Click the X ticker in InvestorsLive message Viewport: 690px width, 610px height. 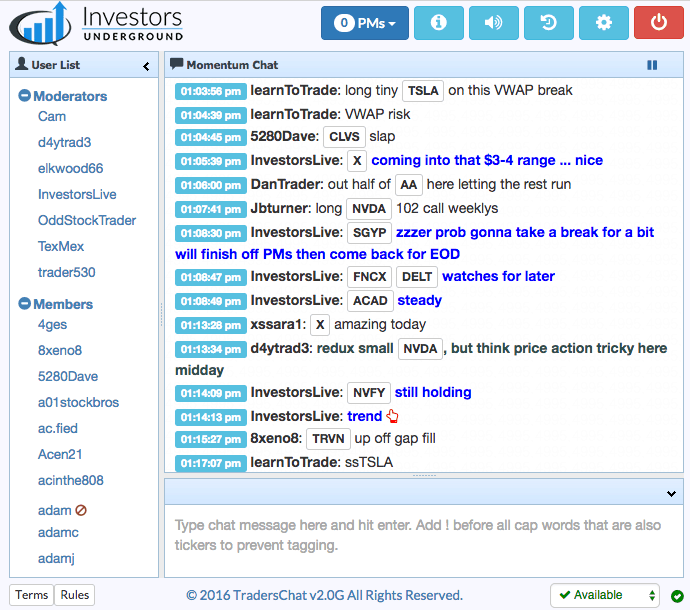pos(357,161)
